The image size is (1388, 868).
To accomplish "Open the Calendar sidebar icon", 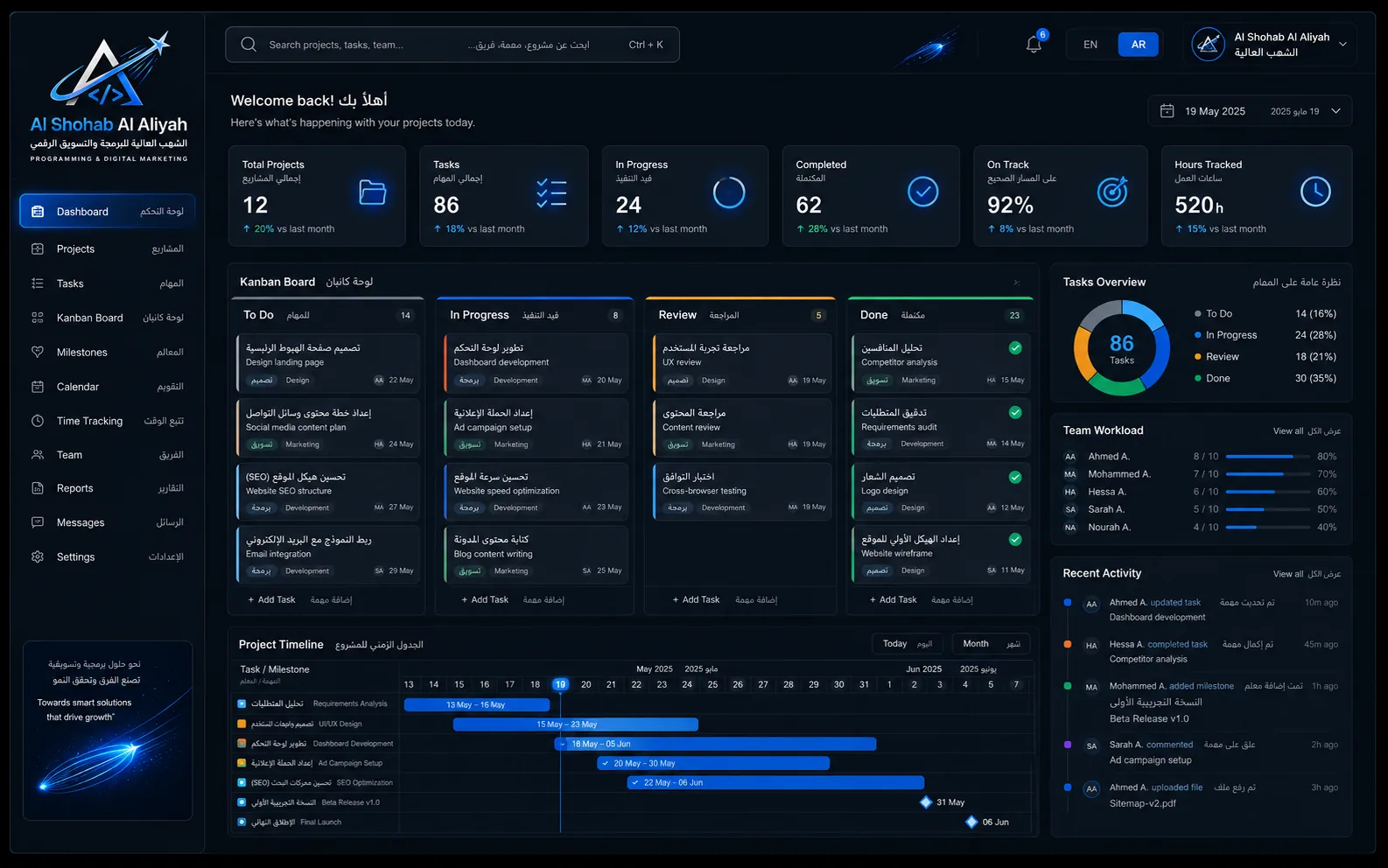I will 38,387.
